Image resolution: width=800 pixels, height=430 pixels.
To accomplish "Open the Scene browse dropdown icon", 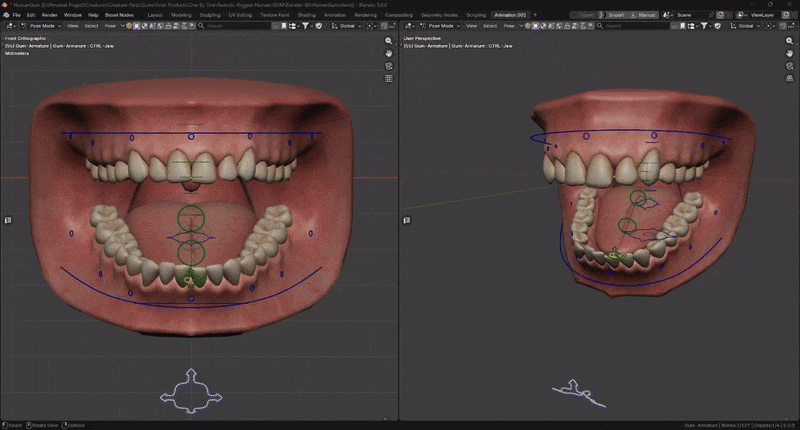I will pyautogui.click(x=667, y=15).
